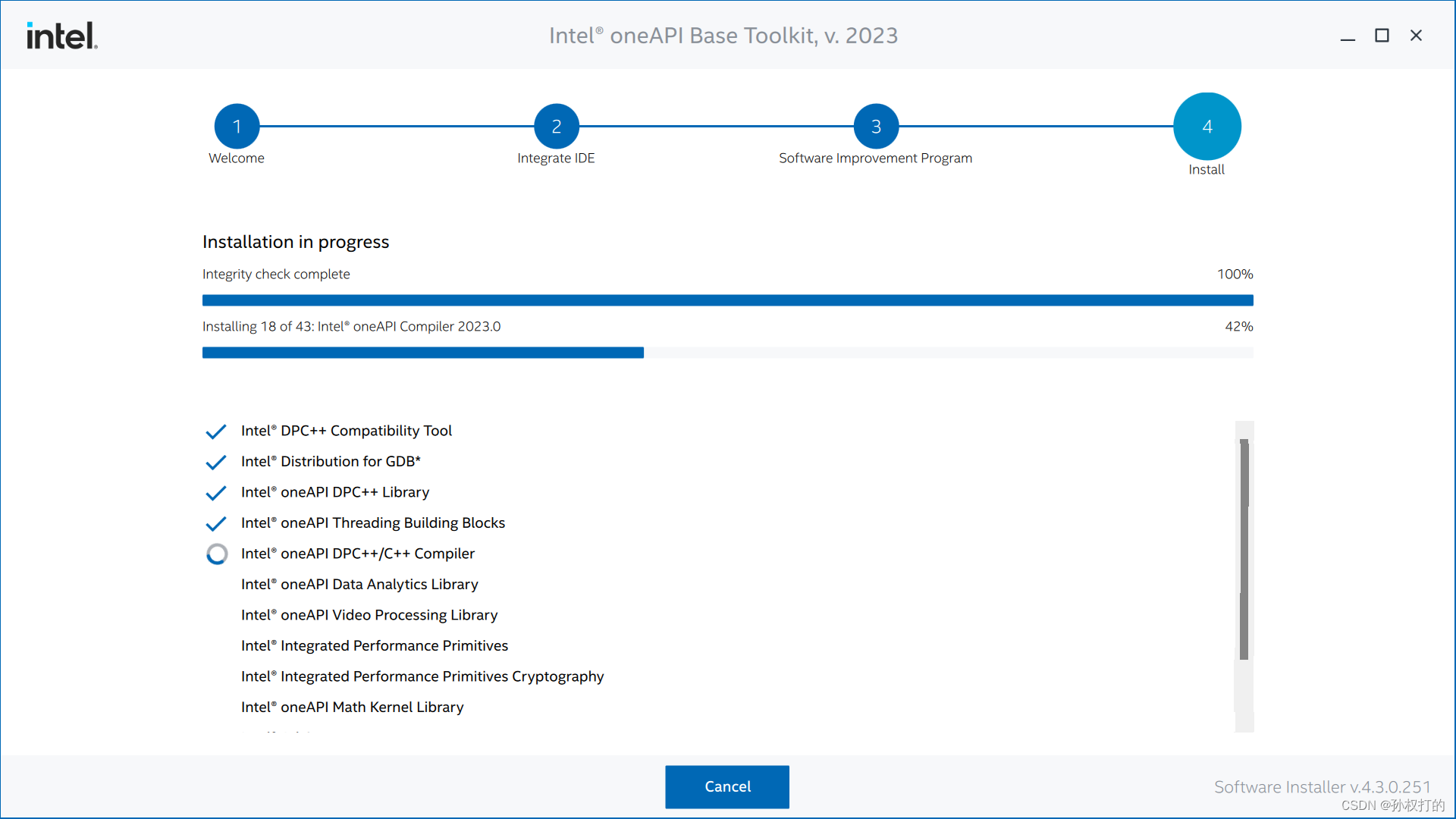Click 'Integrity check complete' status text
Image resolution: width=1456 pixels, height=819 pixels.
276,274
